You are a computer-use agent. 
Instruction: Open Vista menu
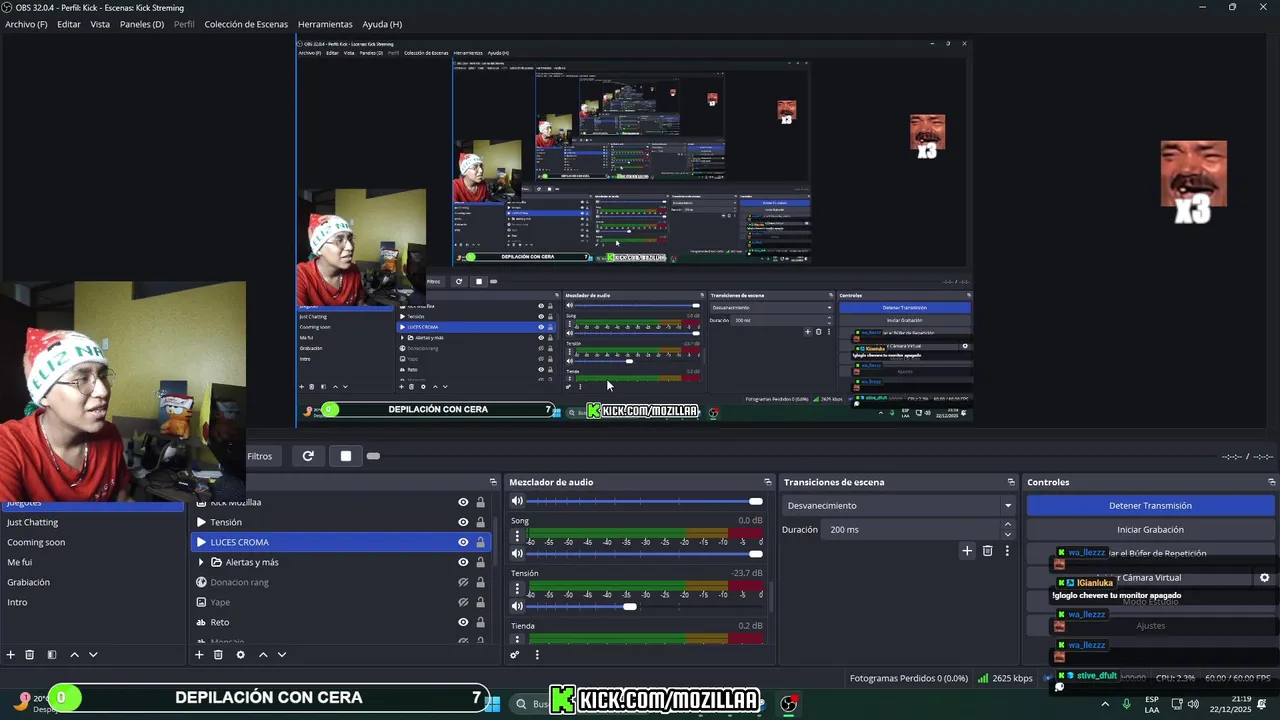pyautogui.click(x=100, y=24)
